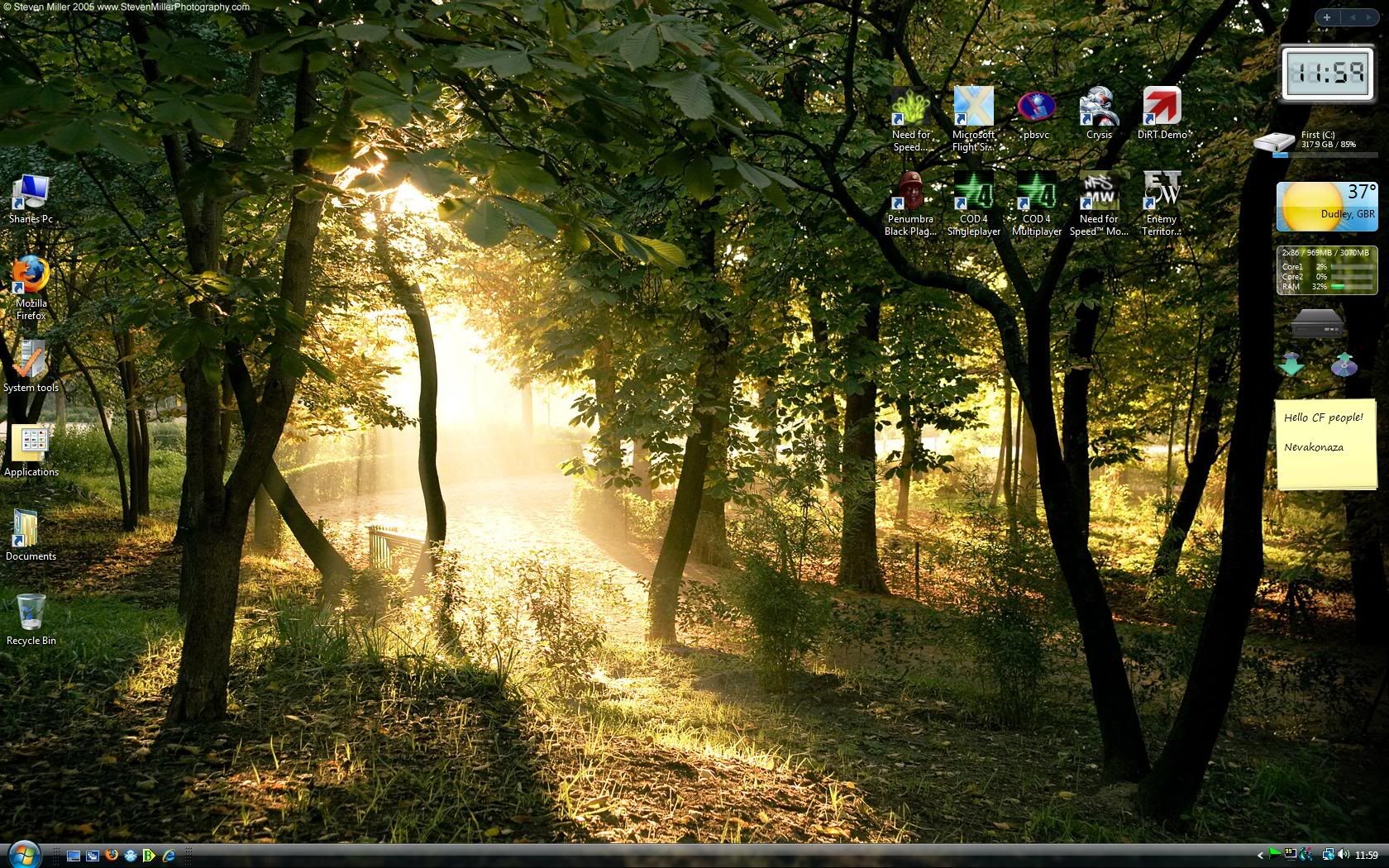Select Need for Speed Most Wanted icon
The height and width of the screenshot is (868, 1389).
click(x=1099, y=204)
